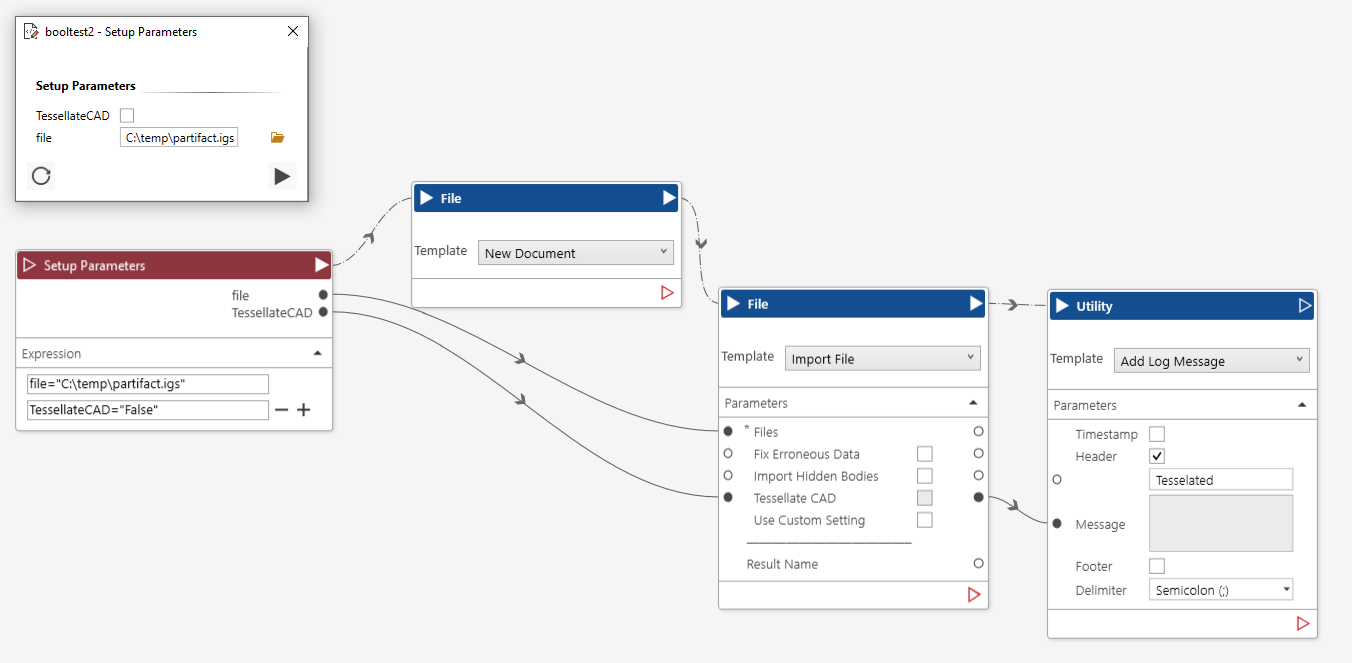Click the file output port dot

[323, 295]
